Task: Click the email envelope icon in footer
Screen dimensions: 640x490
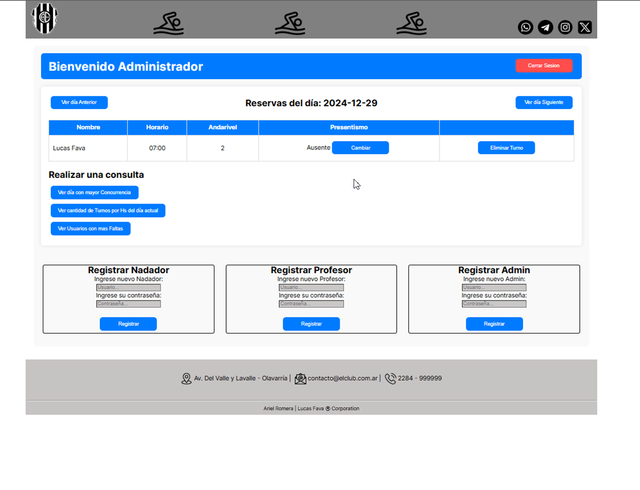Action: click(x=300, y=379)
